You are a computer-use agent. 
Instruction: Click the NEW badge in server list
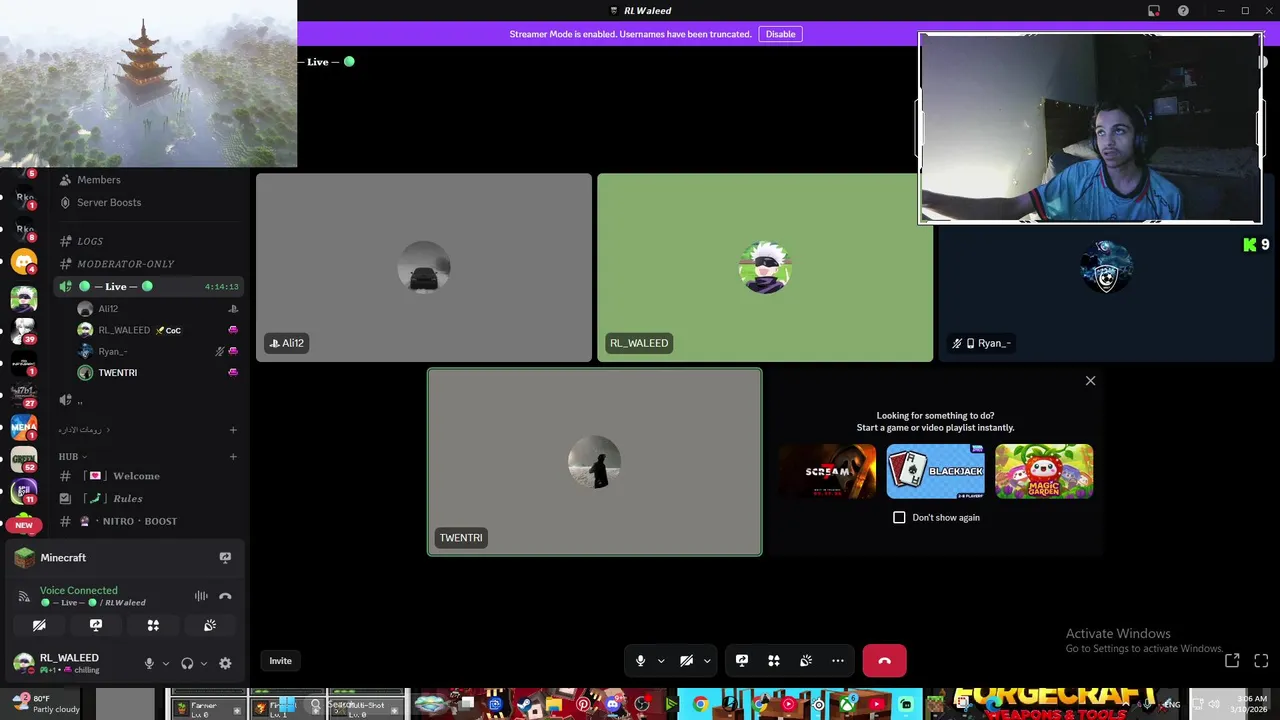click(24, 525)
